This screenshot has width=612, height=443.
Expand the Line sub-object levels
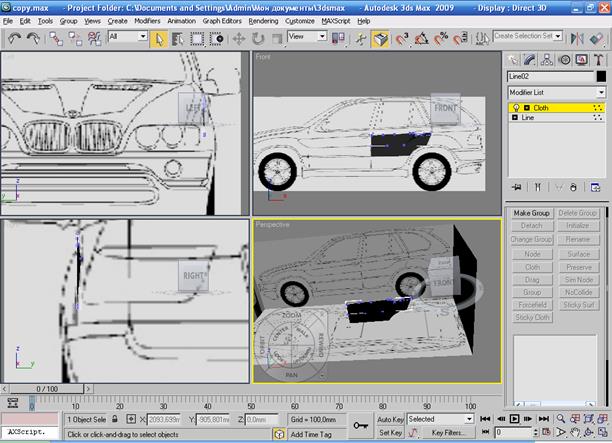pos(514,117)
